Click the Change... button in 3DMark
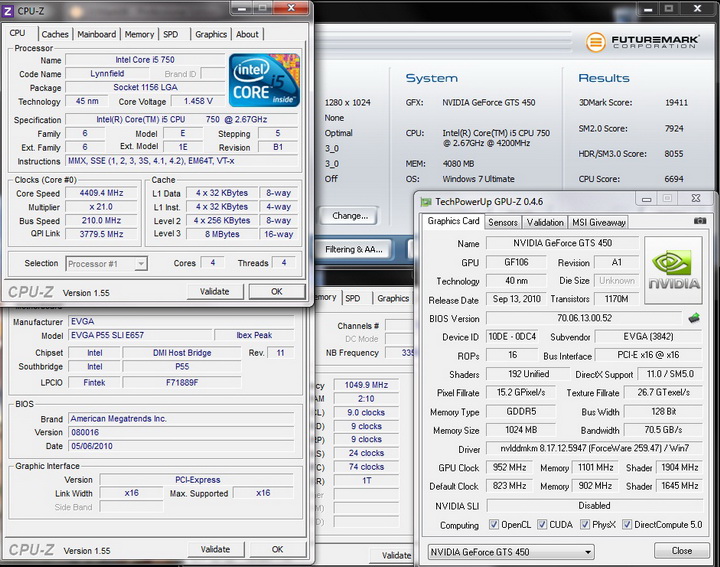This screenshot has height=567, width=720. point(350,216)
